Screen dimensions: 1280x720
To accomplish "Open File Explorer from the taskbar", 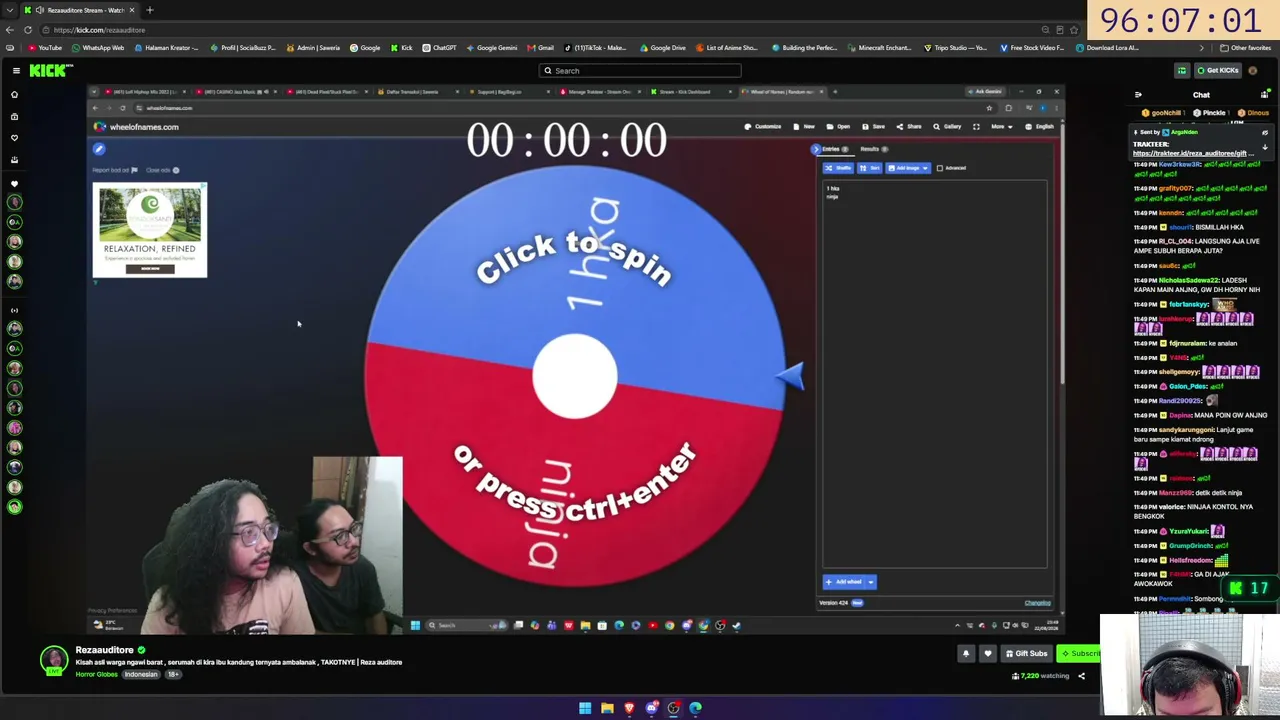I will 607,708.
